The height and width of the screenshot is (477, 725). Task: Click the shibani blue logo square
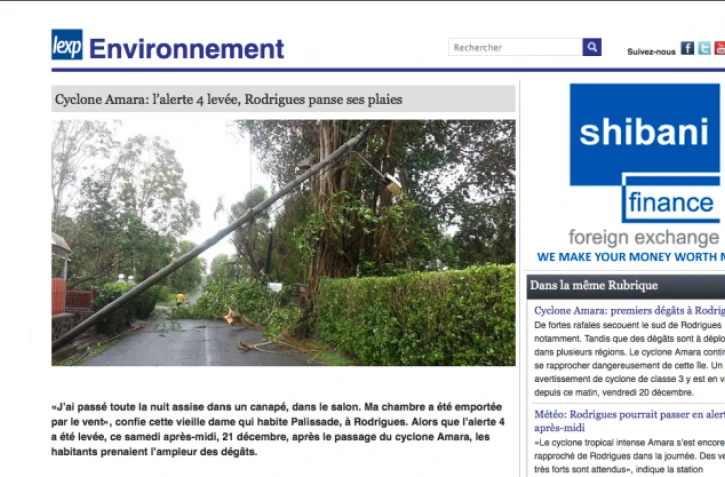coord(645,134)
